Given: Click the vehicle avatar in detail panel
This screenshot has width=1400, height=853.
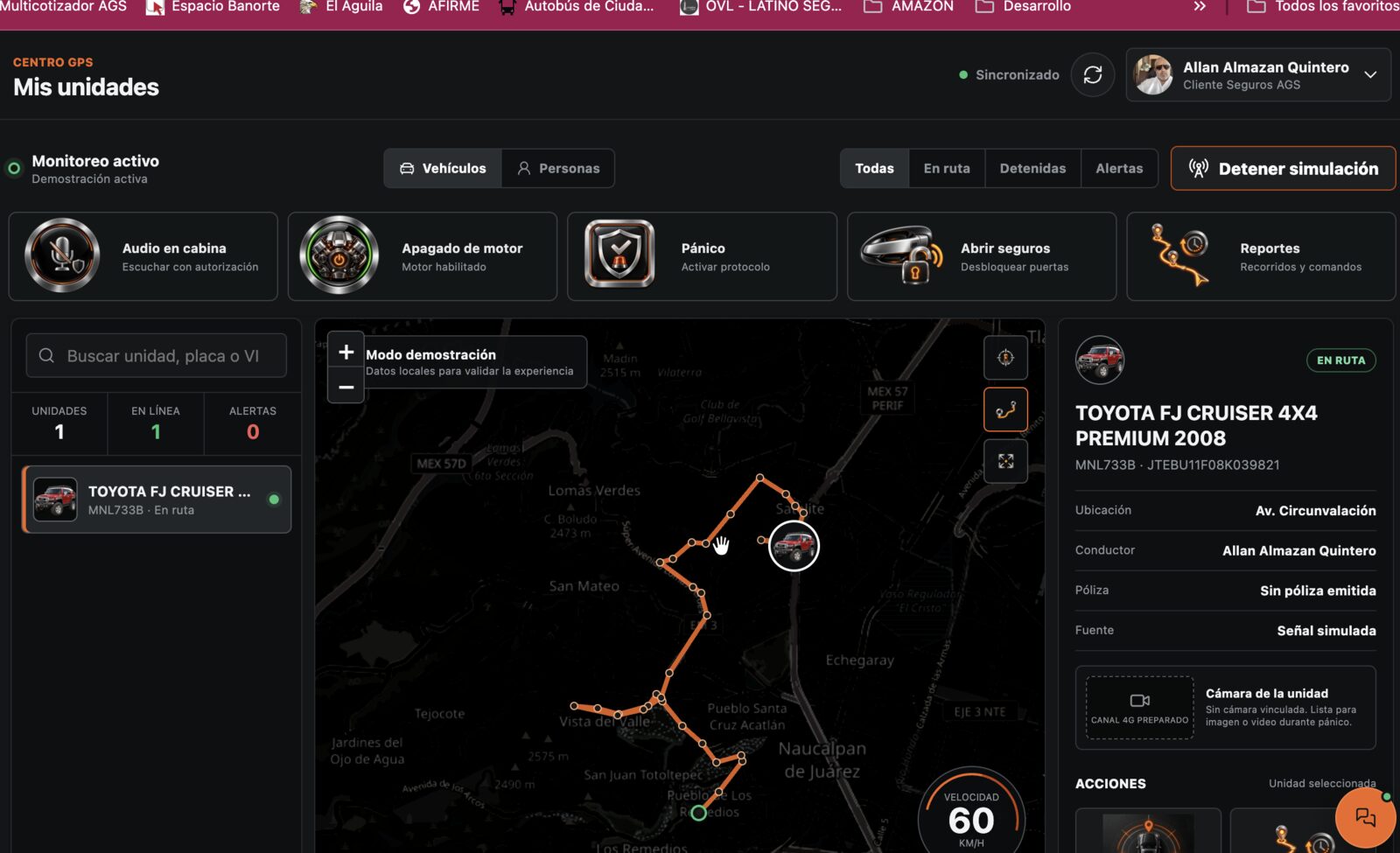Looking at the screenshot, I should coord(1100,360).
